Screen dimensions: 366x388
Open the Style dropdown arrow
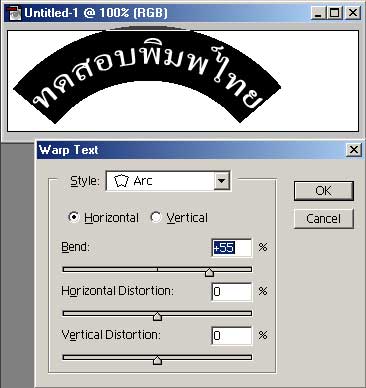coord(221,181)
